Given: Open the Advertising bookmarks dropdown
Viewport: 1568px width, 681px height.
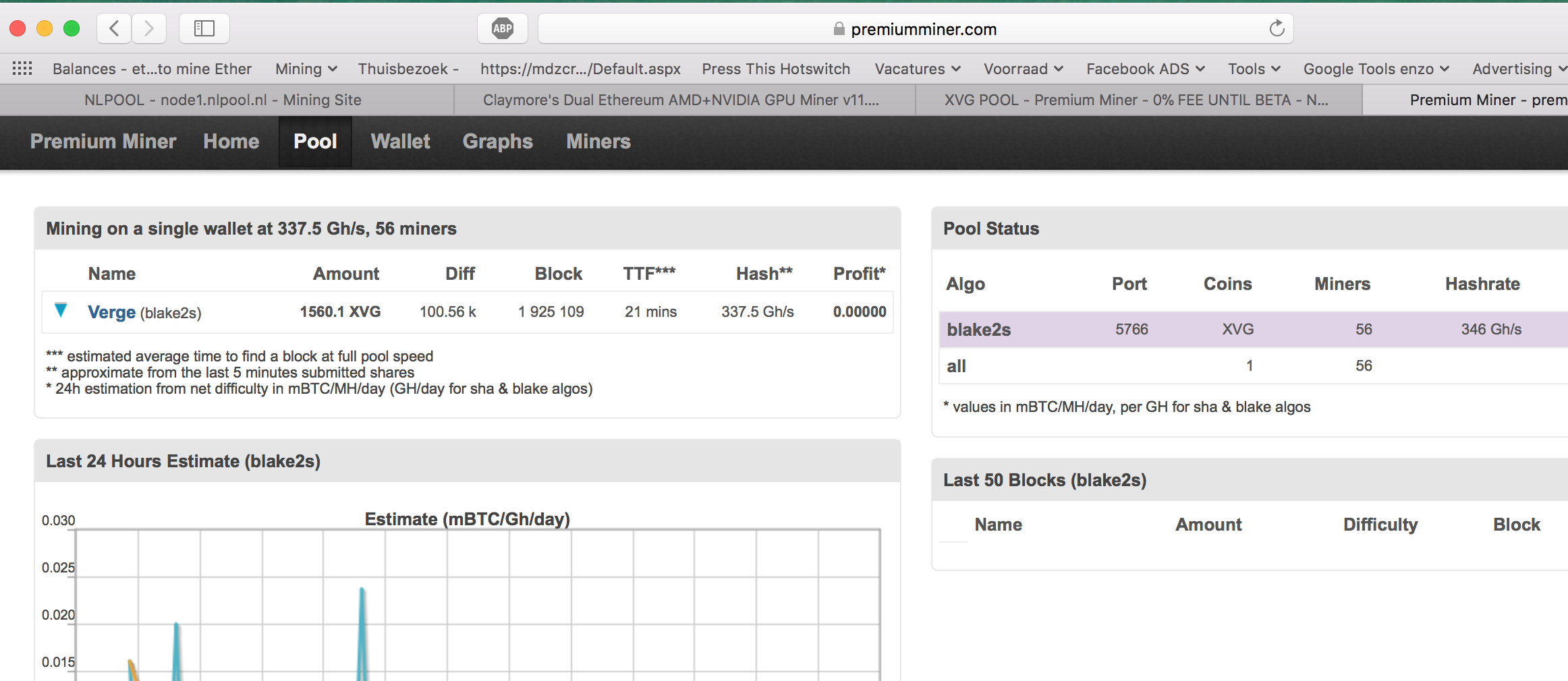Looking at the screenshot, I should 1519,69.
